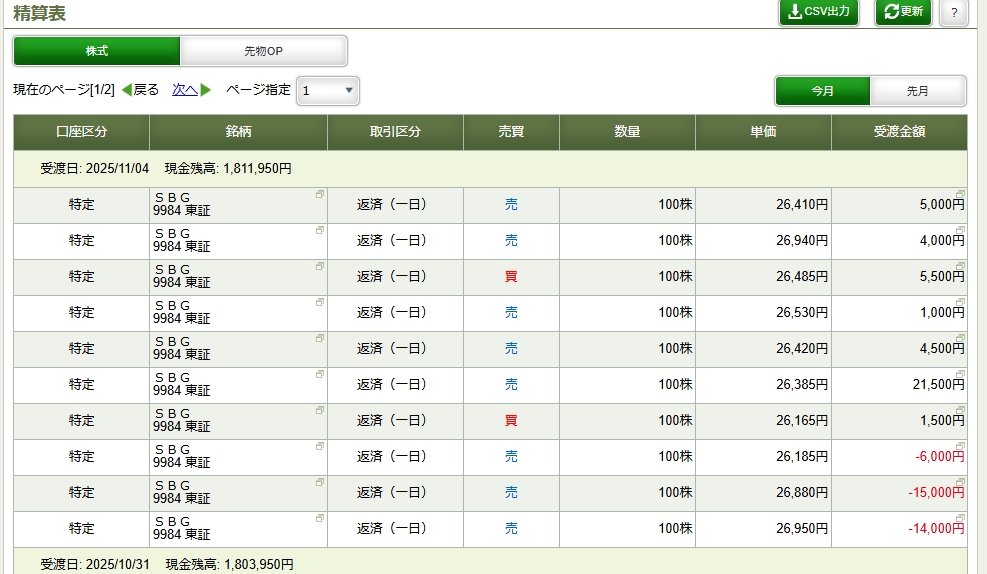The height and width of the screenshot is (574, 987).
Task: Open stock popup icon in 26,165円 row
Action: pyautogui.click(x=320, y=410)
